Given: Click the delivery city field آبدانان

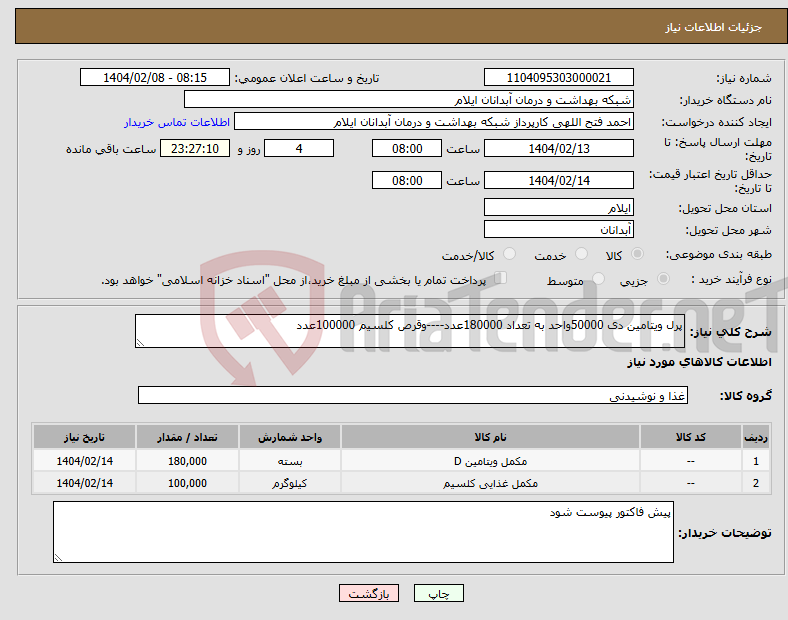Looking at the screenshot, I should click(558, 229).
